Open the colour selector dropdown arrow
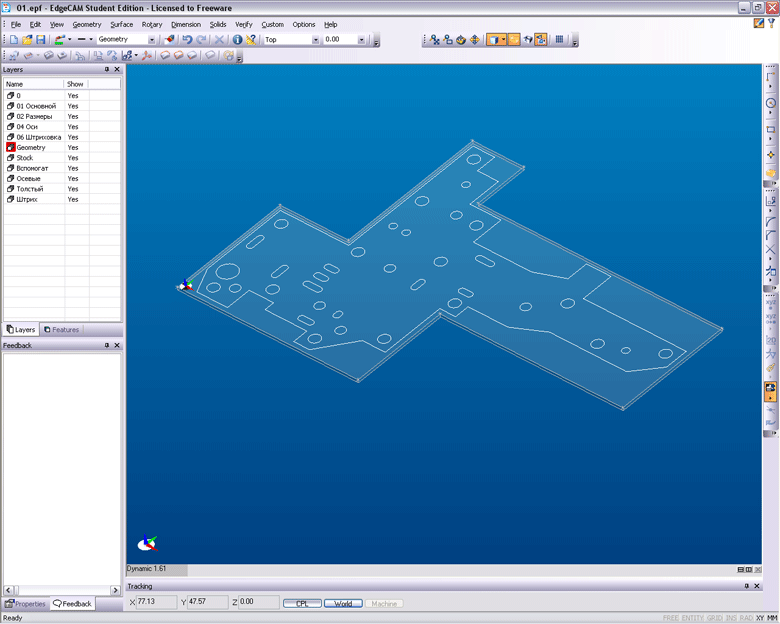This screenshot has width=780, height=624. 70,39
